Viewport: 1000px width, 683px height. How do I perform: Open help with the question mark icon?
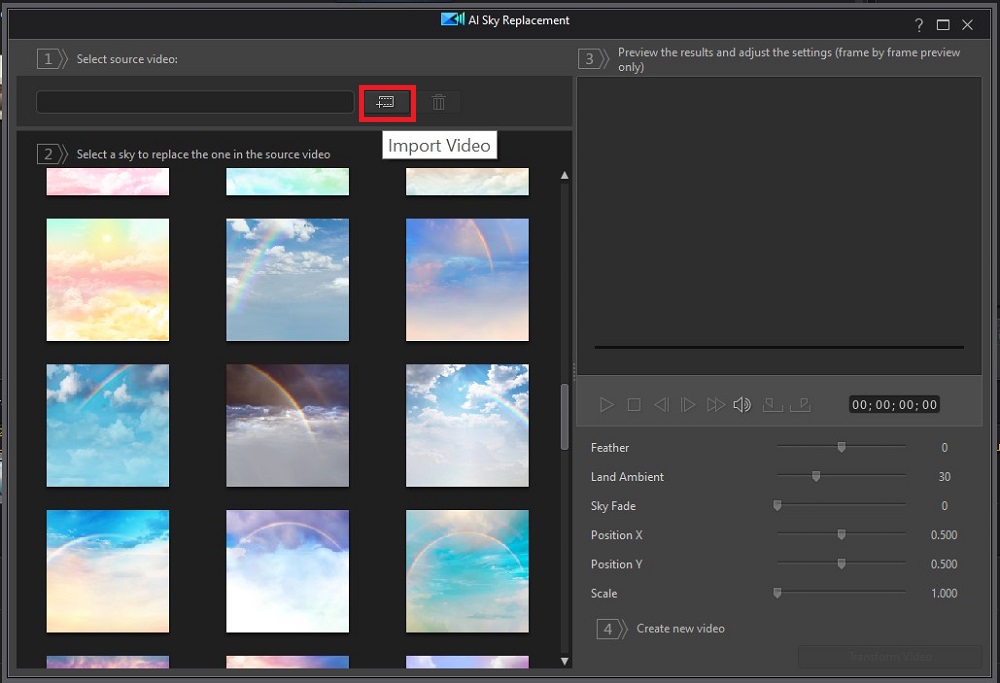(x=919, y=25)
